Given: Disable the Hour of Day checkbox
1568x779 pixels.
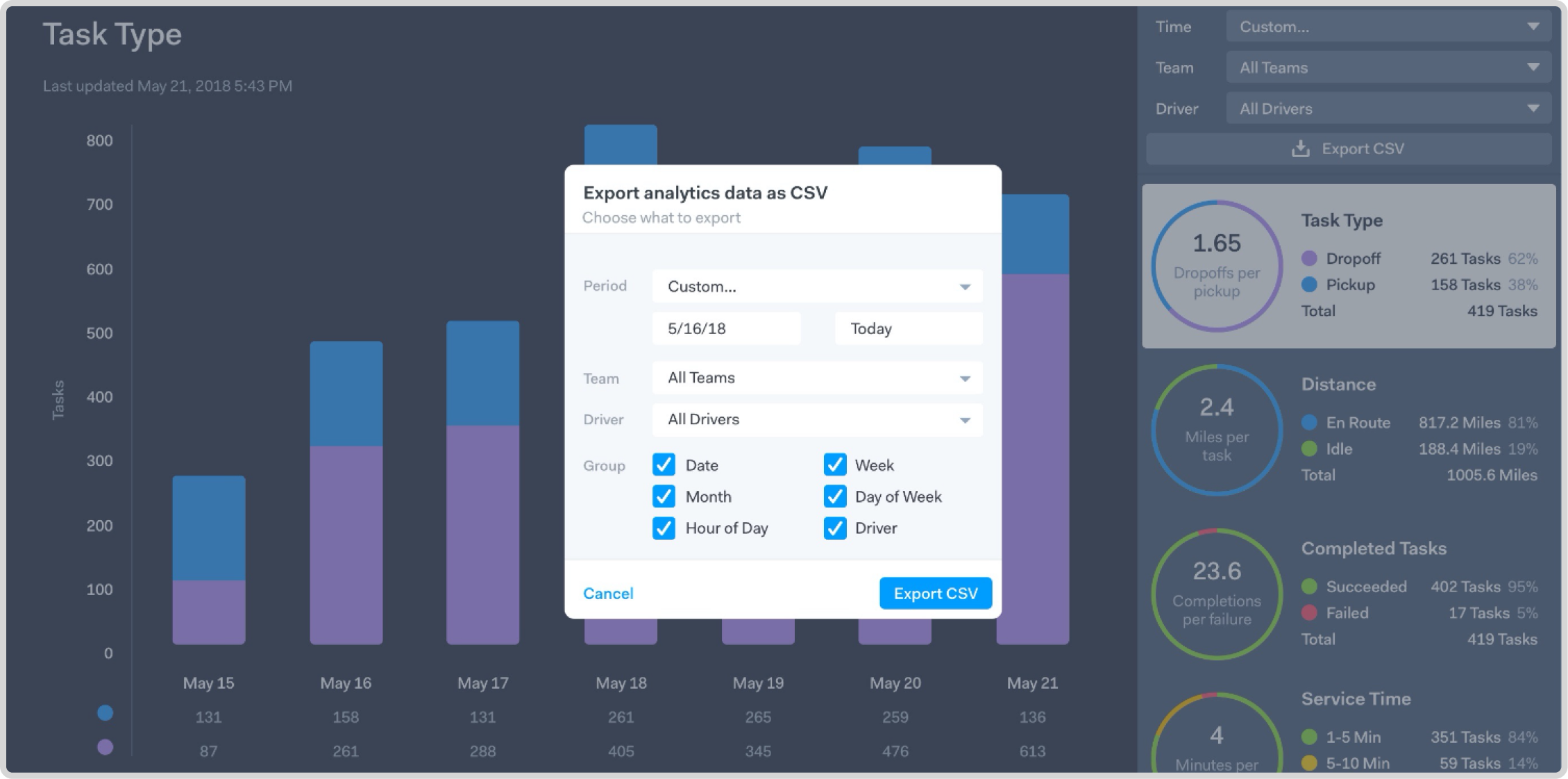Looking at the screenshot, I should pos(663,526).
